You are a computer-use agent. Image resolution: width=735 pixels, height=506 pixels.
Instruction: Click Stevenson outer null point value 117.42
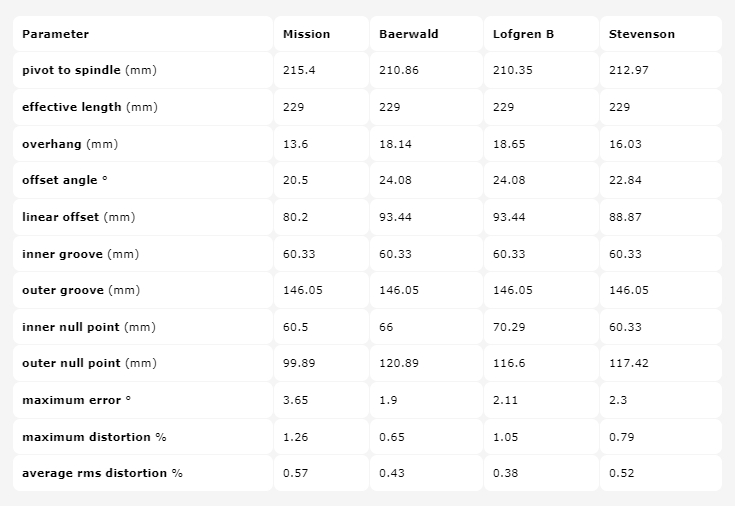[628, 363]
